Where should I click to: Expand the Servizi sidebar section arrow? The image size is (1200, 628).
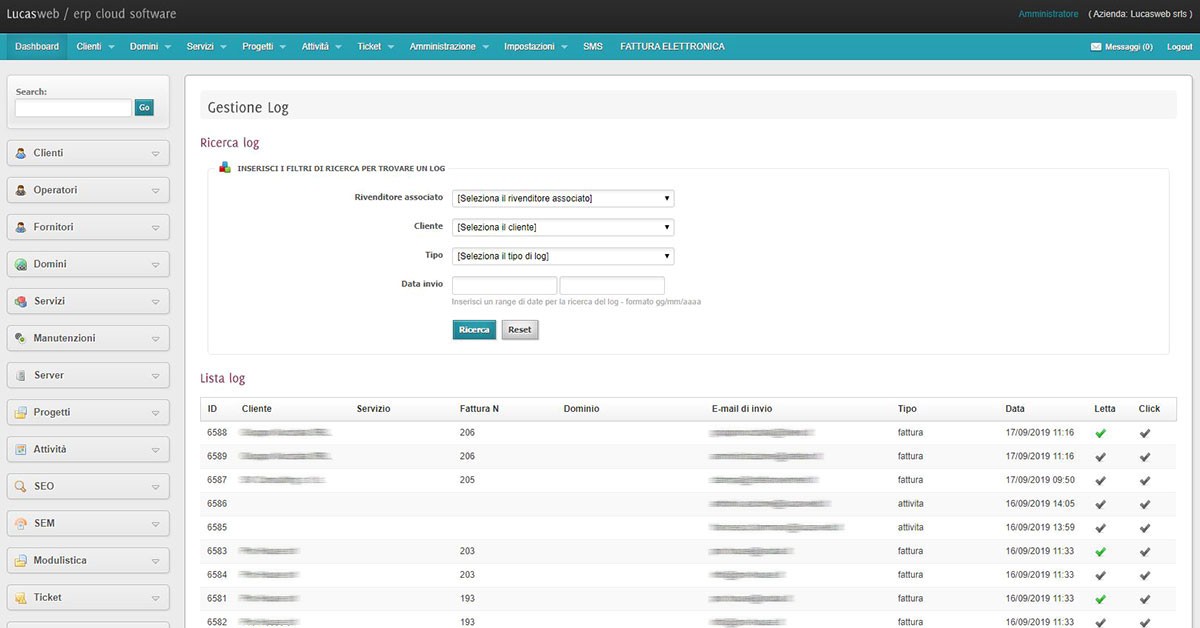coord(155,302)
